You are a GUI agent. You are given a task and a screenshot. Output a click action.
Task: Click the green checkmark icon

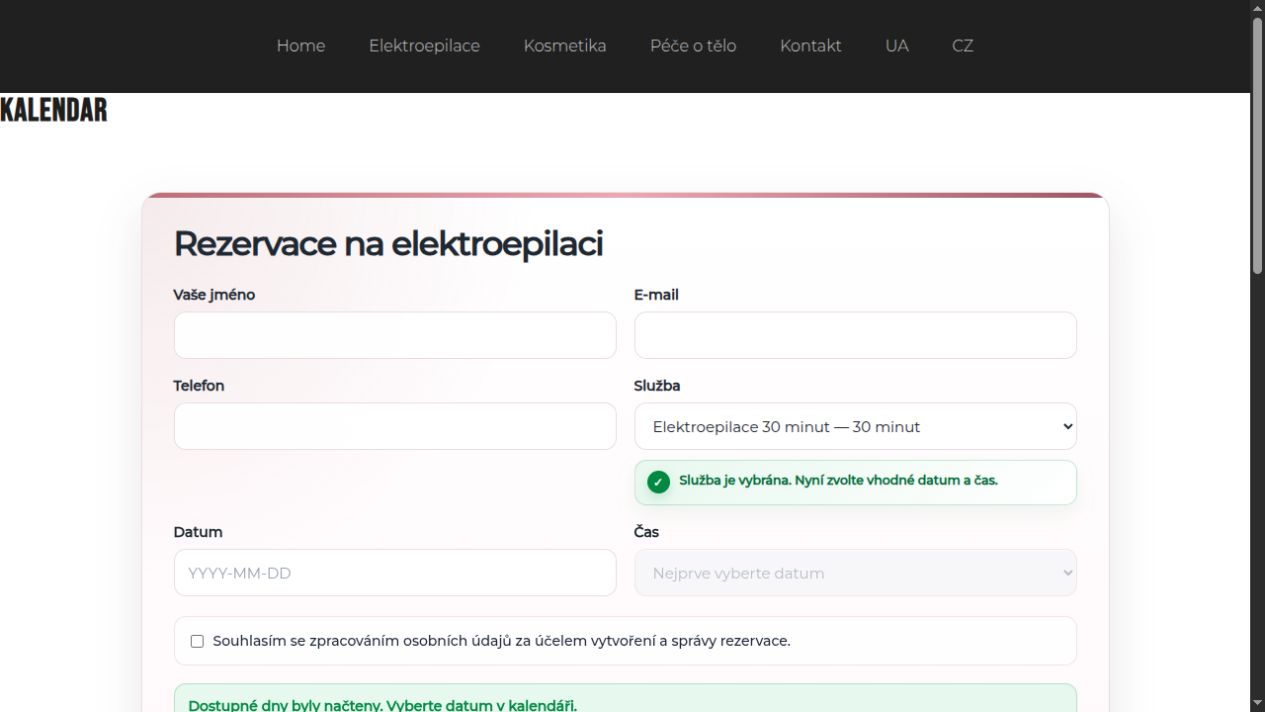coord(658,482)
